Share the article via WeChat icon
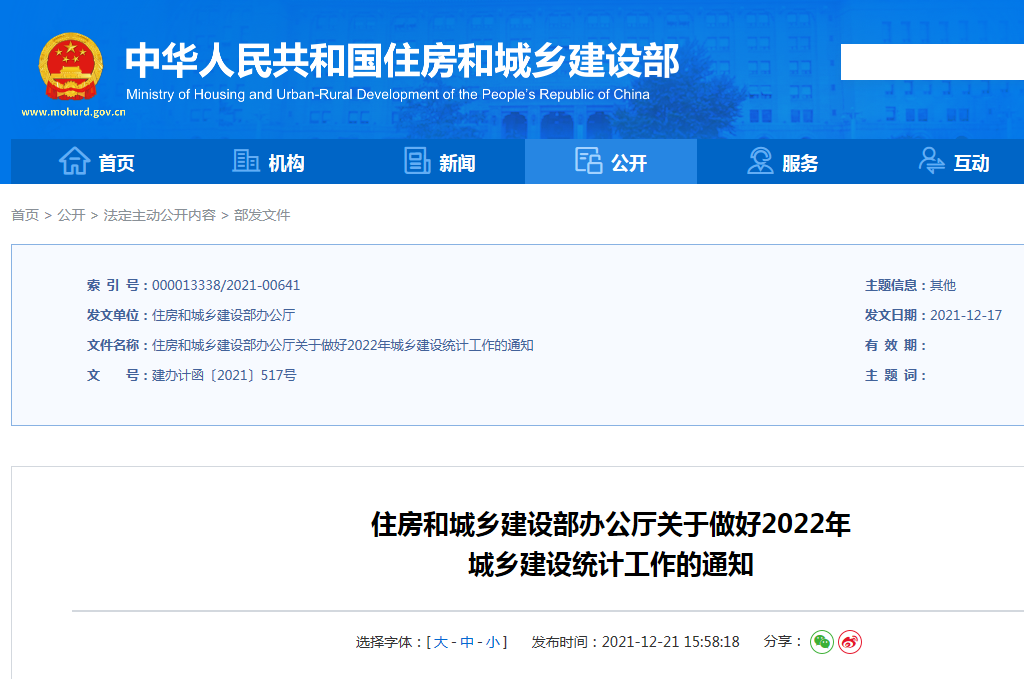Viewport: 1024px width, 679px height. [822, 642]
